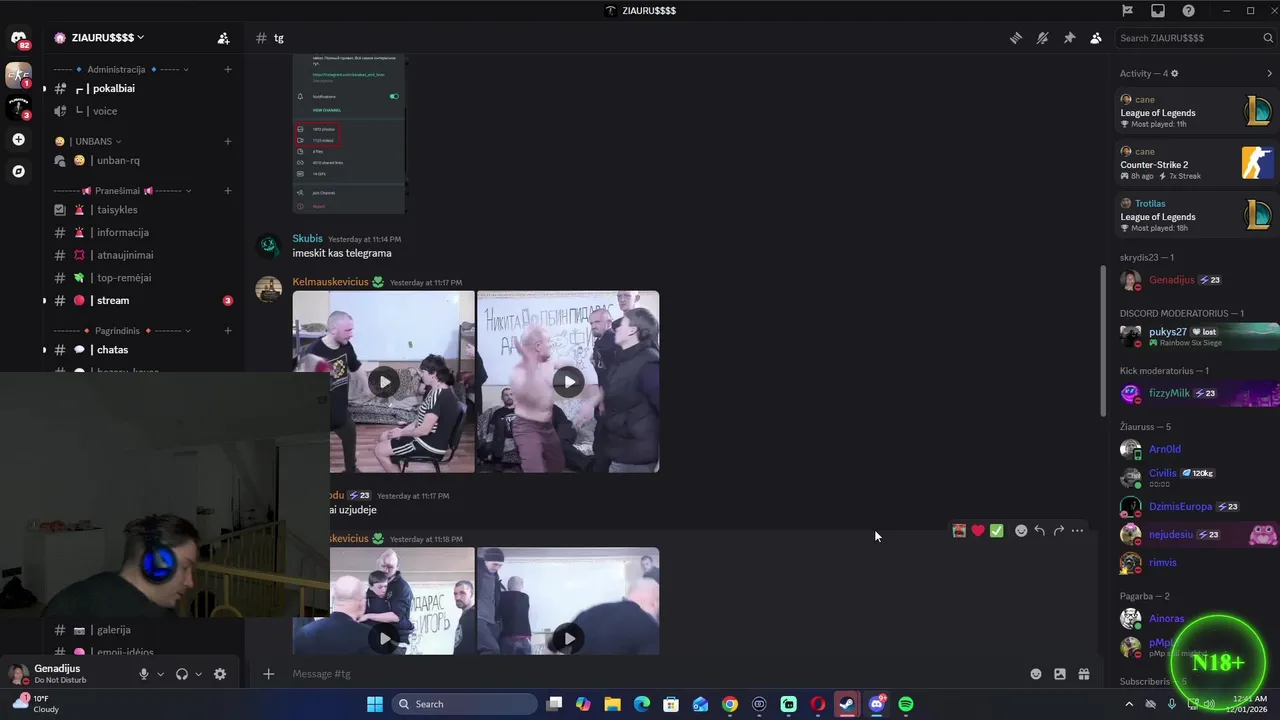Open the galerija channel
The image size is (1280, 720).
click(143, 630)
